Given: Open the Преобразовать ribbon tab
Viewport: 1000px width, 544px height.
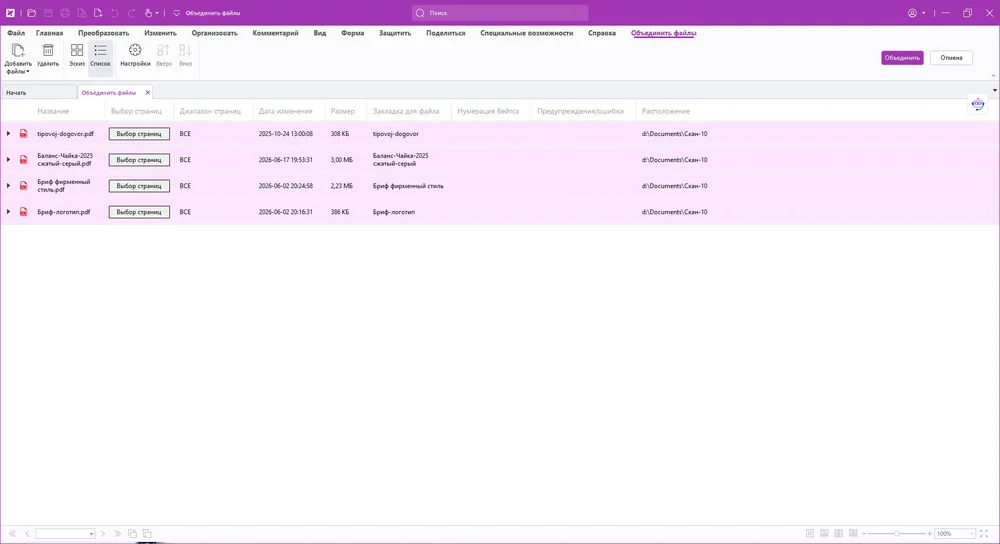Looking at the screenshot, I should tap(103, 33).
